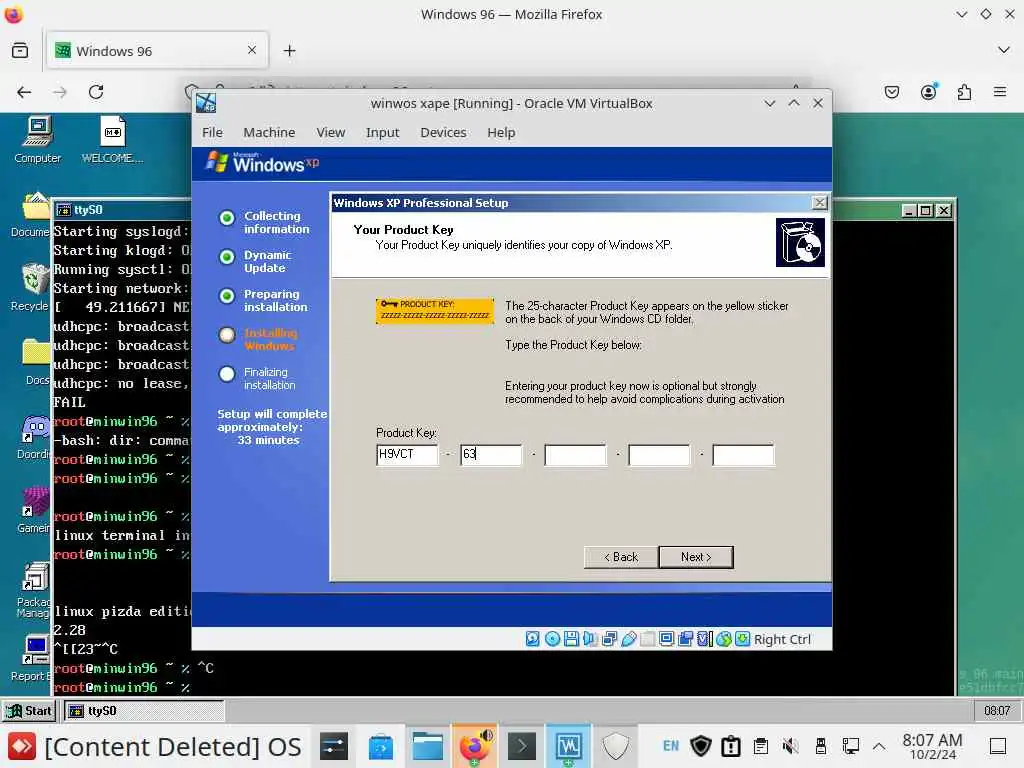
Task: Click the optical drive indicator in VirtualBox status bar
Action: click(x=552, y=639)
